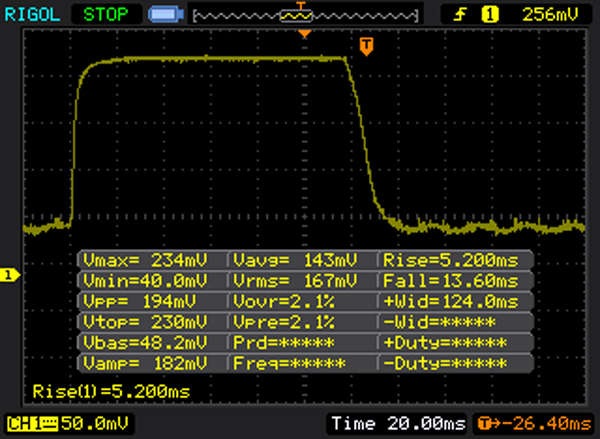The width and height of the screenshot is (600, 439).
Task: Click the Vpp= 194mV measurement
Action: coord(140,302)
